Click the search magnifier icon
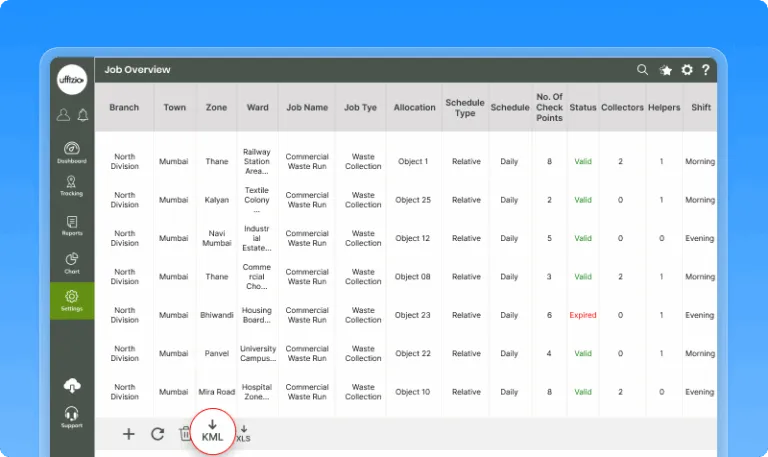768x457 pixels. [643, 70]
